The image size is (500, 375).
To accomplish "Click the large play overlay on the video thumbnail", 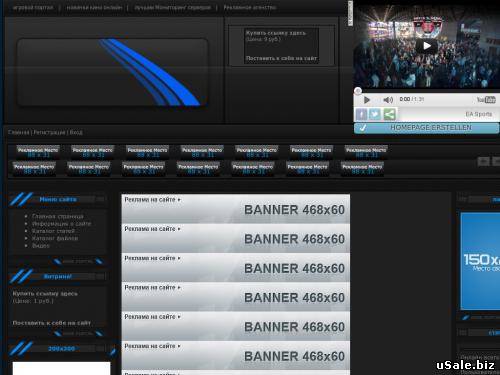I will pos(427,46).
